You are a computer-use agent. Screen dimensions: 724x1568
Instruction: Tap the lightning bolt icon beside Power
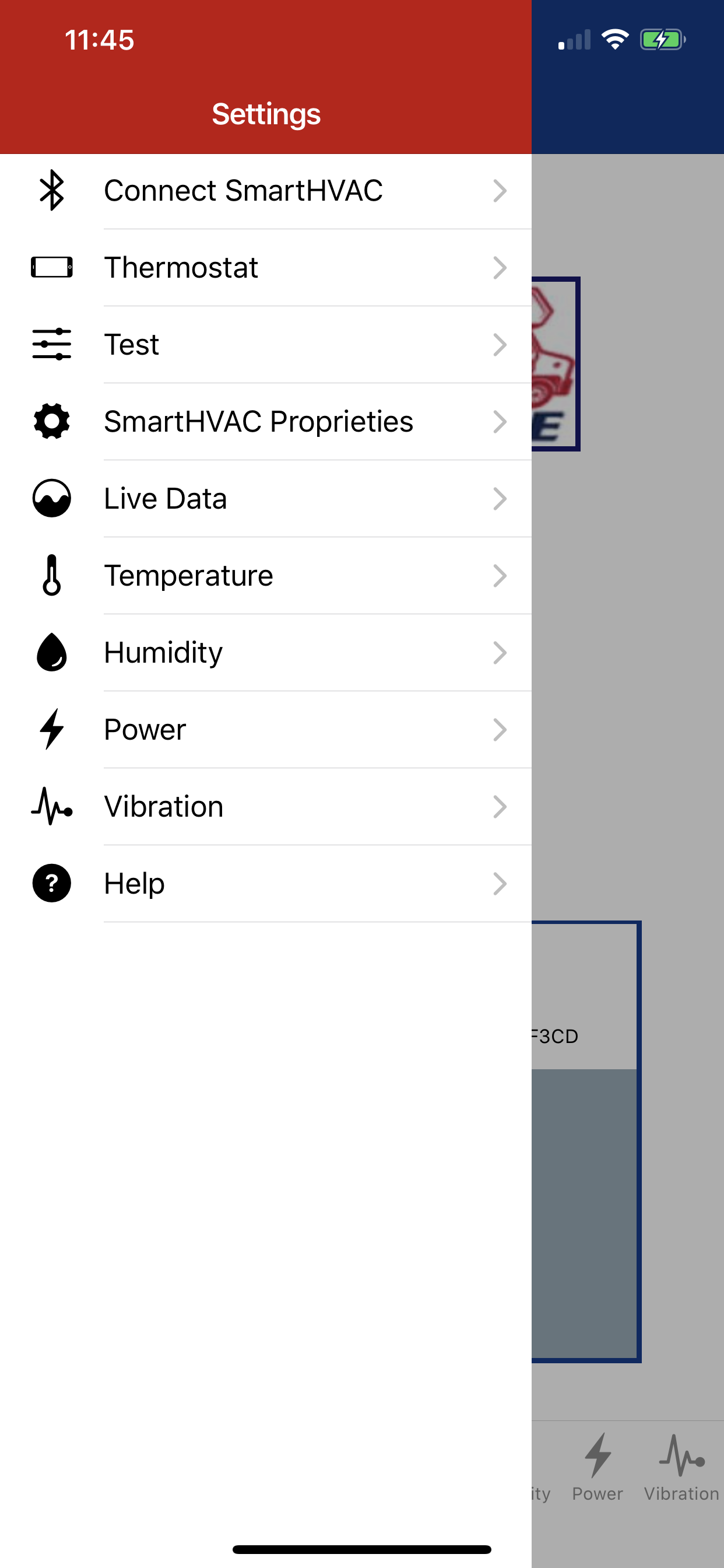(x=52, y=729)
